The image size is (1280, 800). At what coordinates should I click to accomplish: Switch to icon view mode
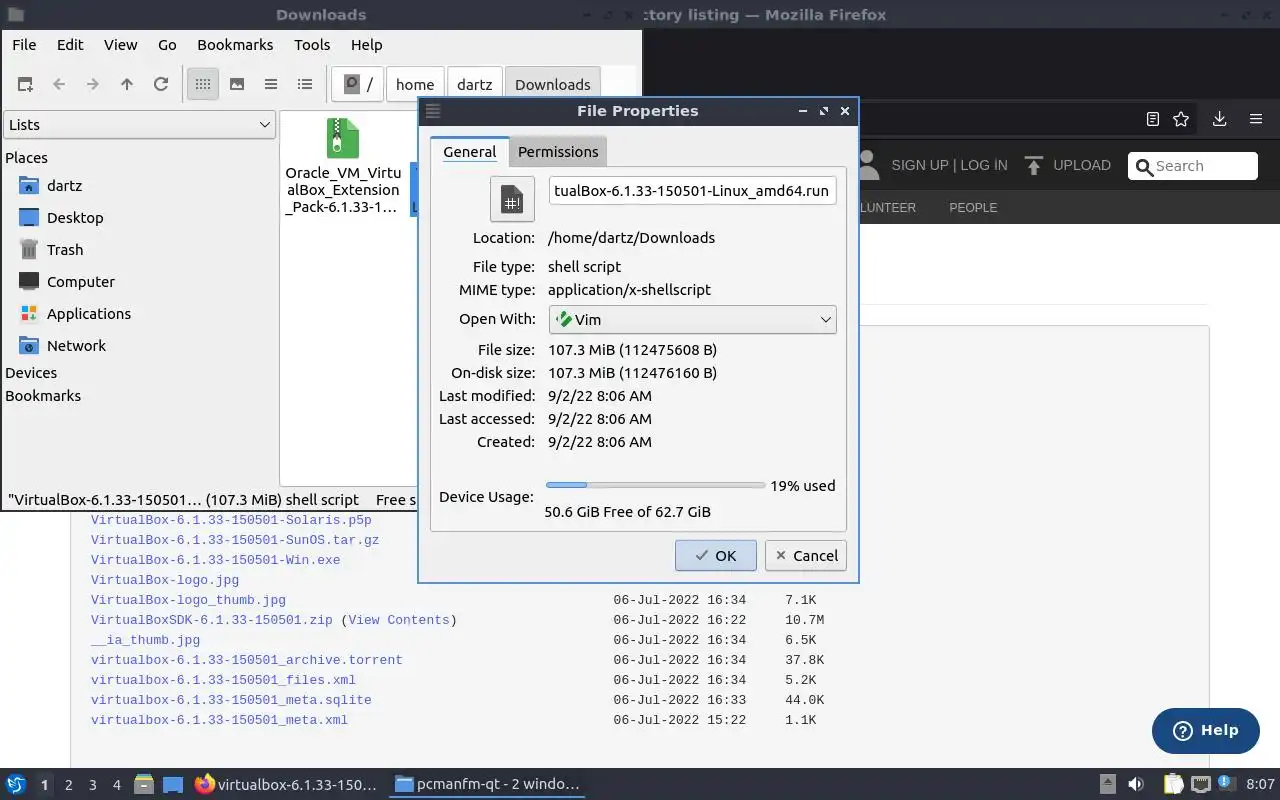click(x=203, y=84)
